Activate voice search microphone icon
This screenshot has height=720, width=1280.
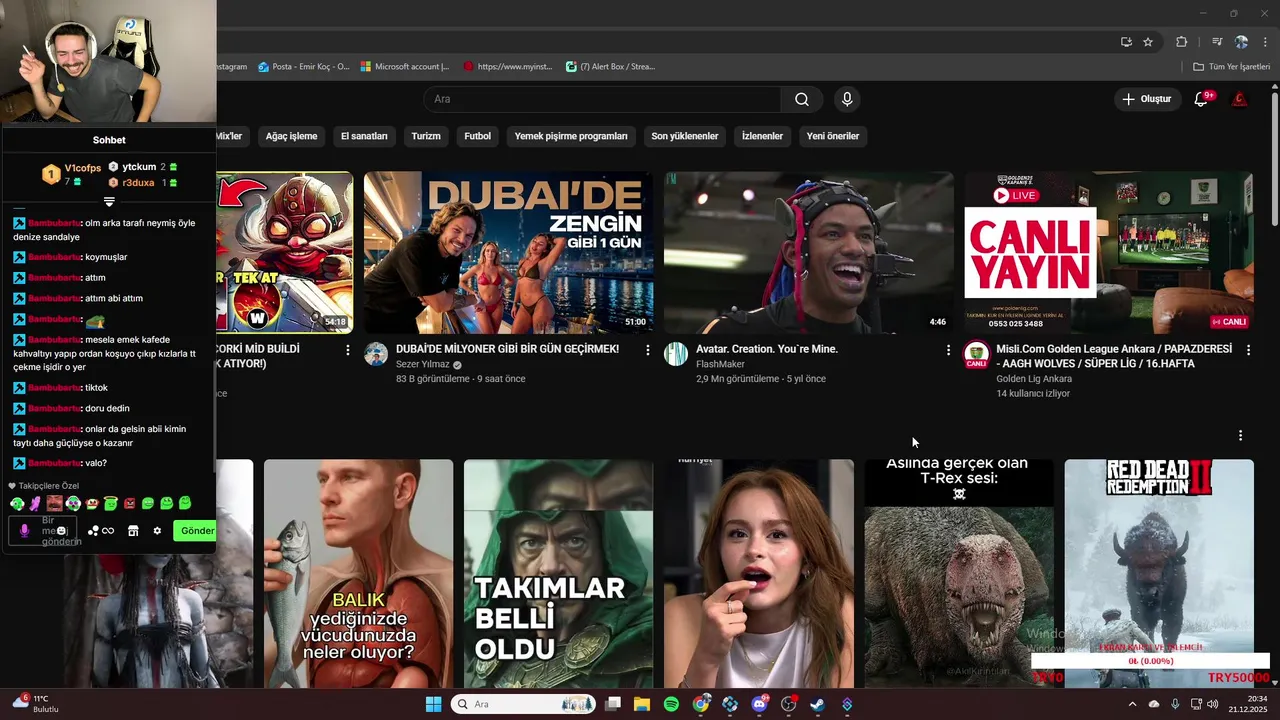point(847,99)
